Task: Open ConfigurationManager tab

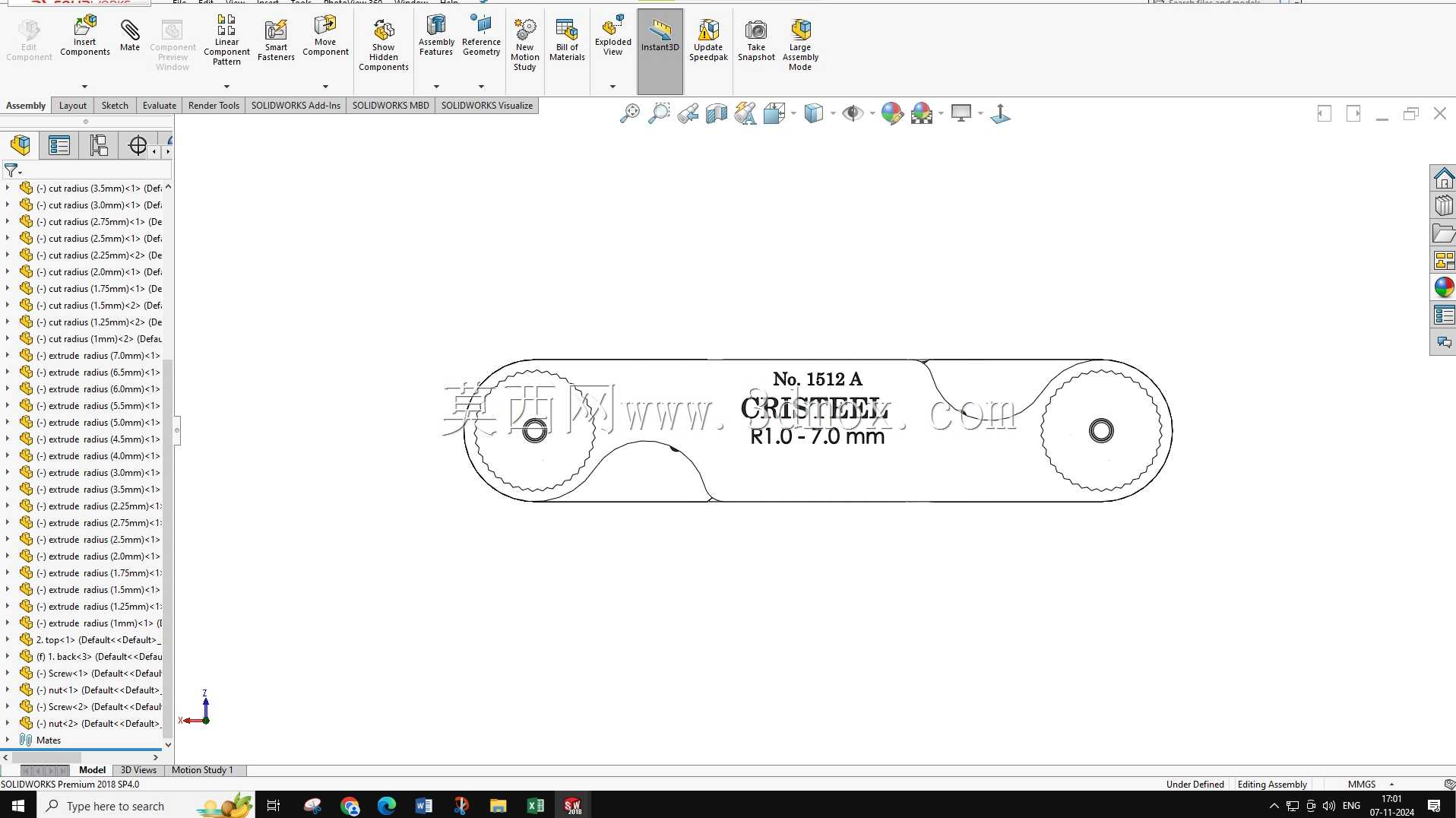Action: (99, 145)
